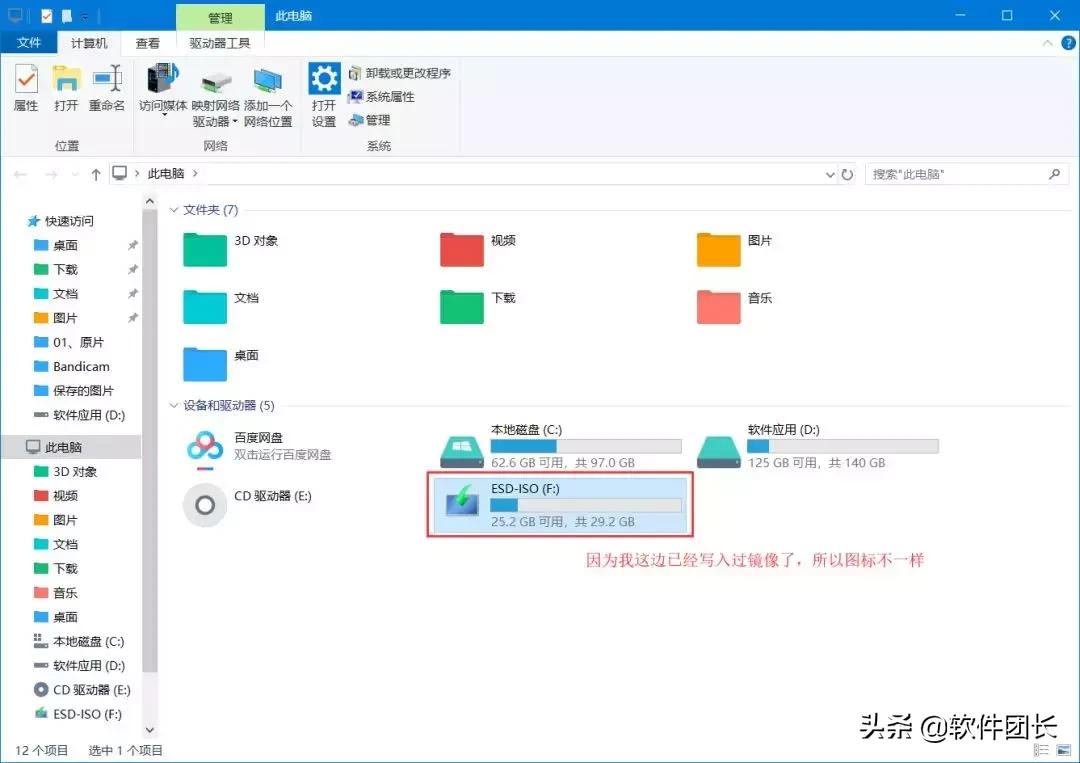The width and height of the screenshot is (1080, 763).
Task: Switch to the 查看 ribbon tab
Action: coord(147,42)
